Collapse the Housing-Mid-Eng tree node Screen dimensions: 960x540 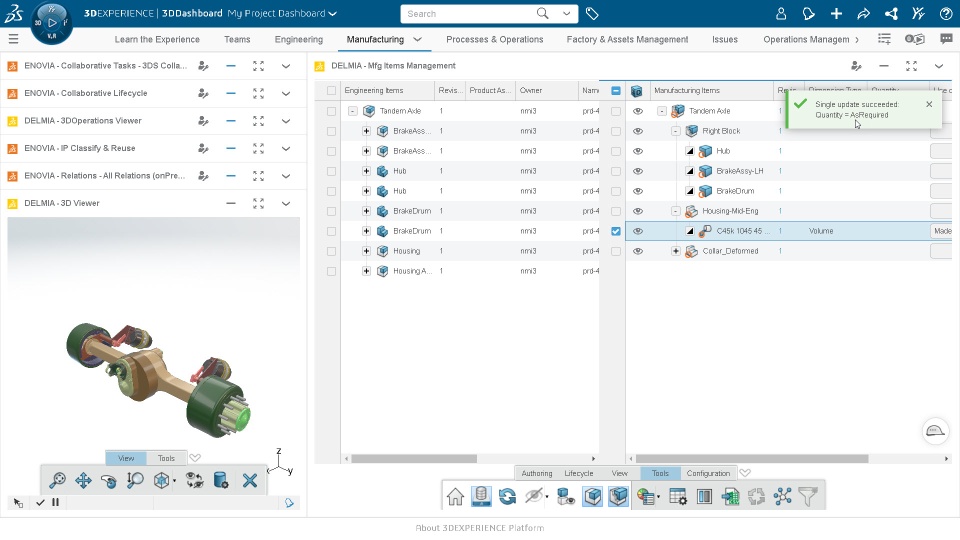point(676,211)
